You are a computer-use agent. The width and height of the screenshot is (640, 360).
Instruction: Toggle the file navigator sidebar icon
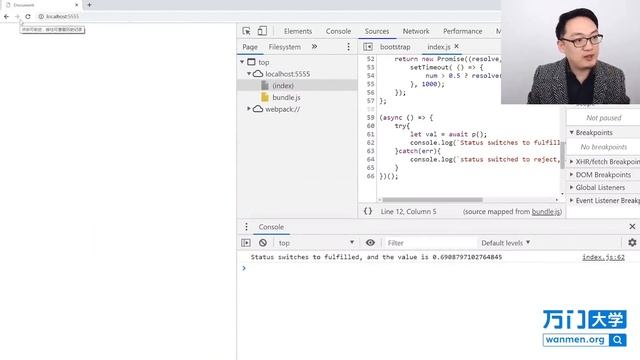(368, 47)
